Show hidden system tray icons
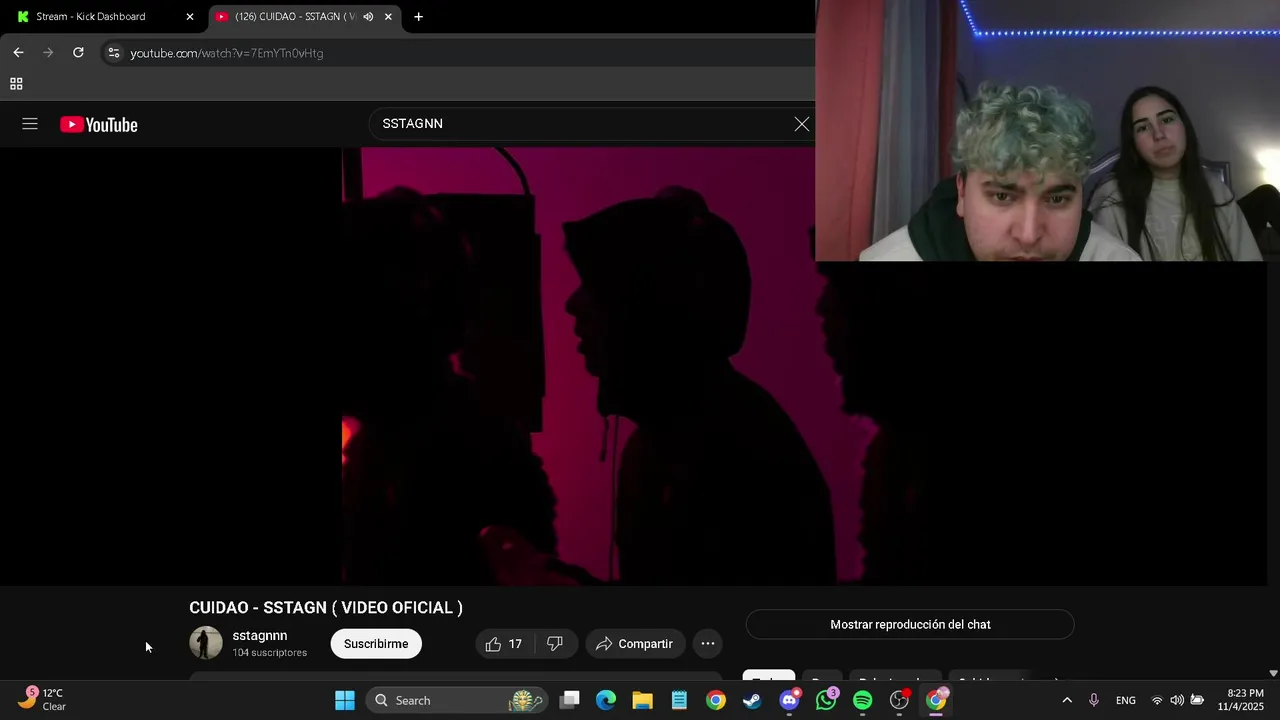1280x720 pixels. pyautogui.click(x=1067, y=700)
